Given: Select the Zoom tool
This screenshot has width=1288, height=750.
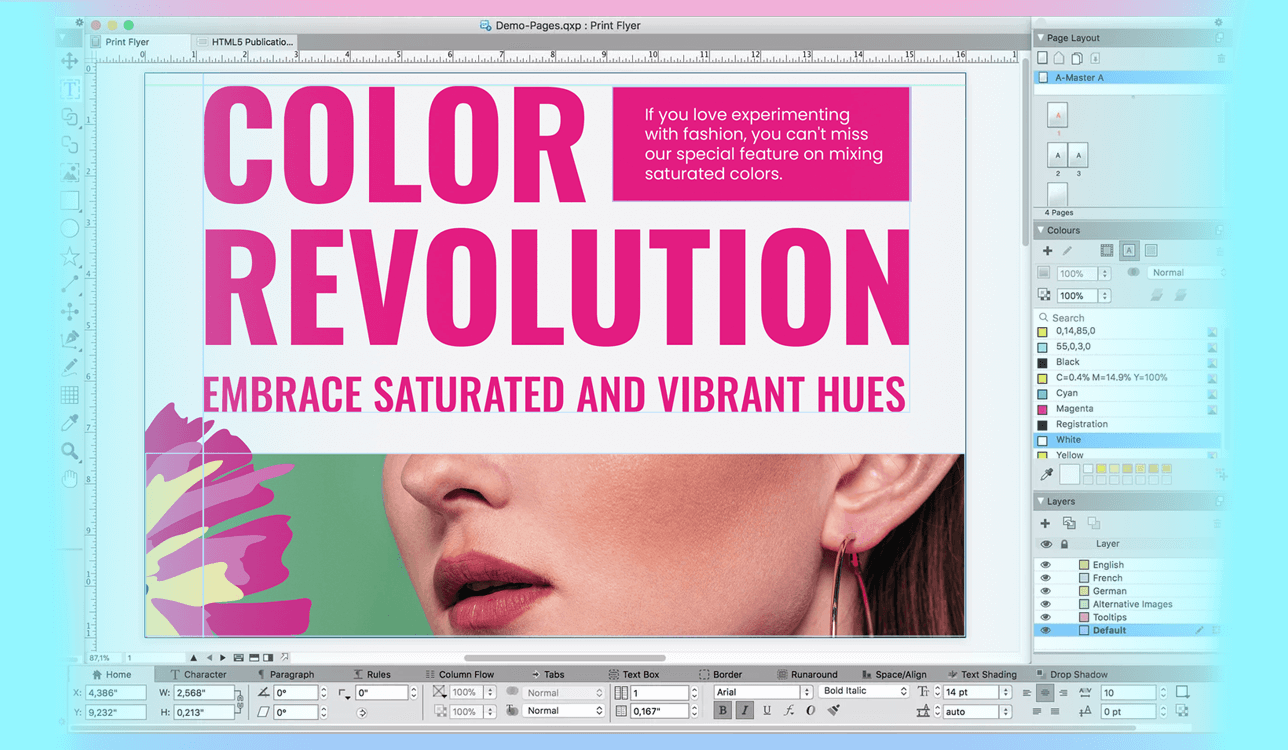Looking at the screenshot, I should (70, 452).
